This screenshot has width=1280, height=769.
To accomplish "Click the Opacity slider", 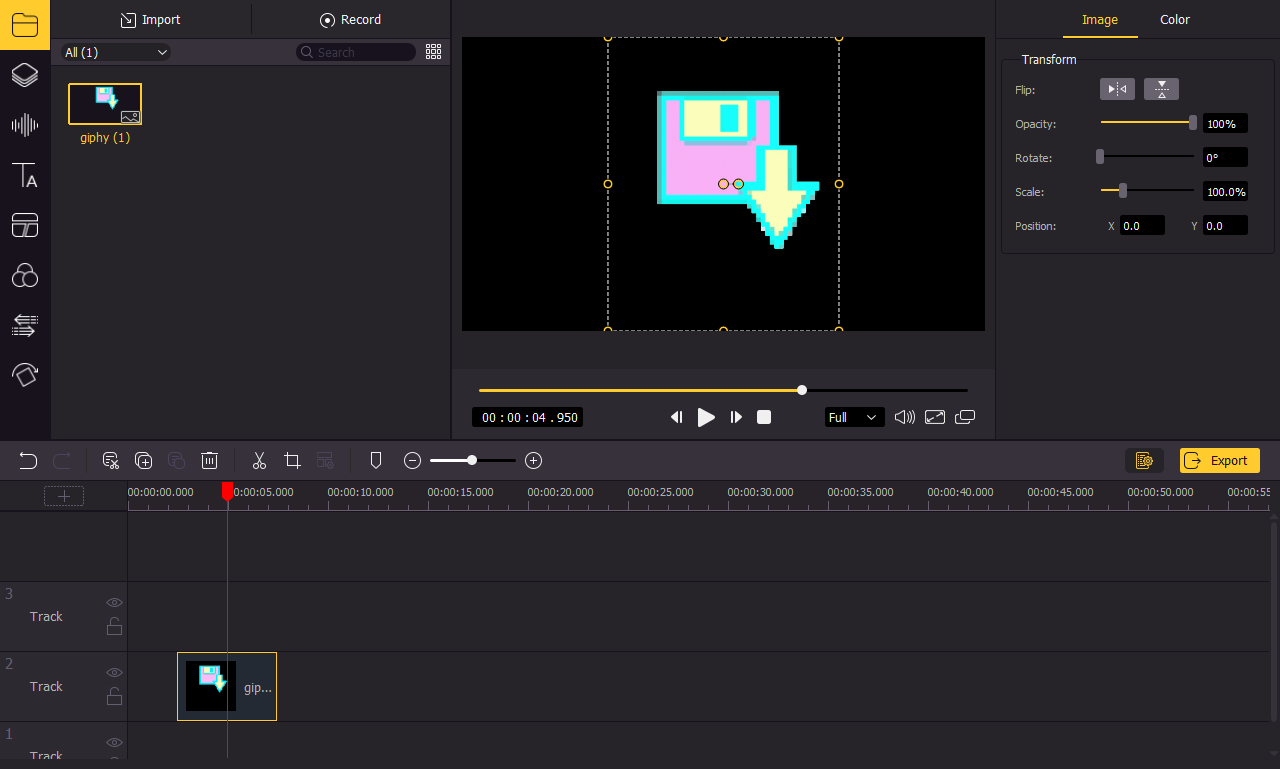I will (x=1147, y=123).
